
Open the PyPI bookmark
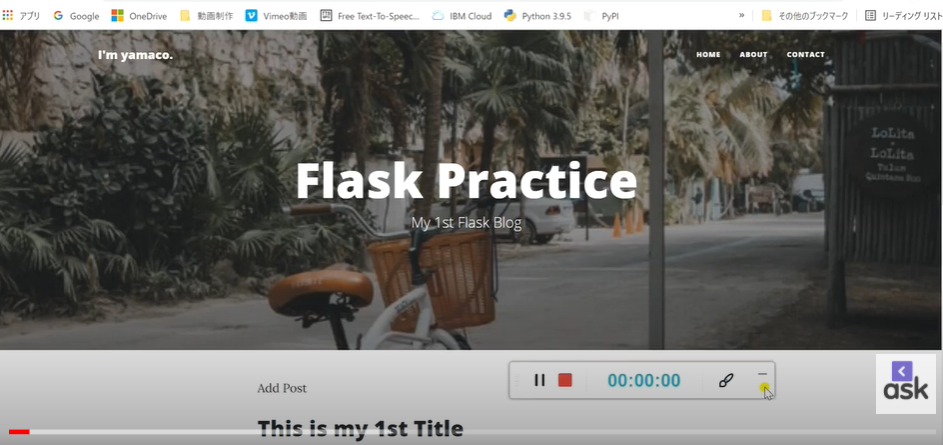(601, 16)
